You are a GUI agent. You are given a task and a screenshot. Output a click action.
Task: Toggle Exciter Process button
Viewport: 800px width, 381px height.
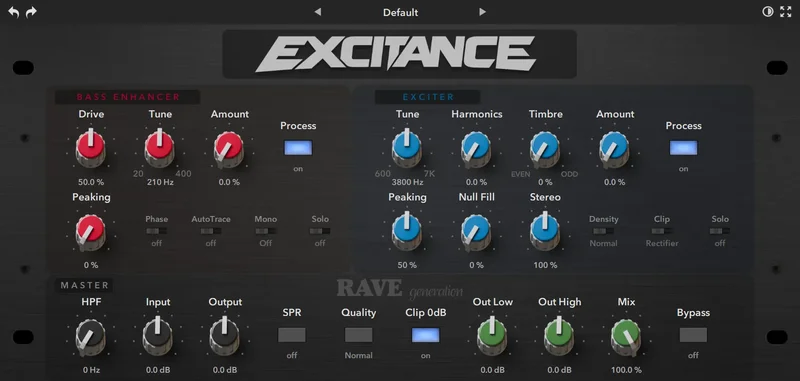coord(683,148)
